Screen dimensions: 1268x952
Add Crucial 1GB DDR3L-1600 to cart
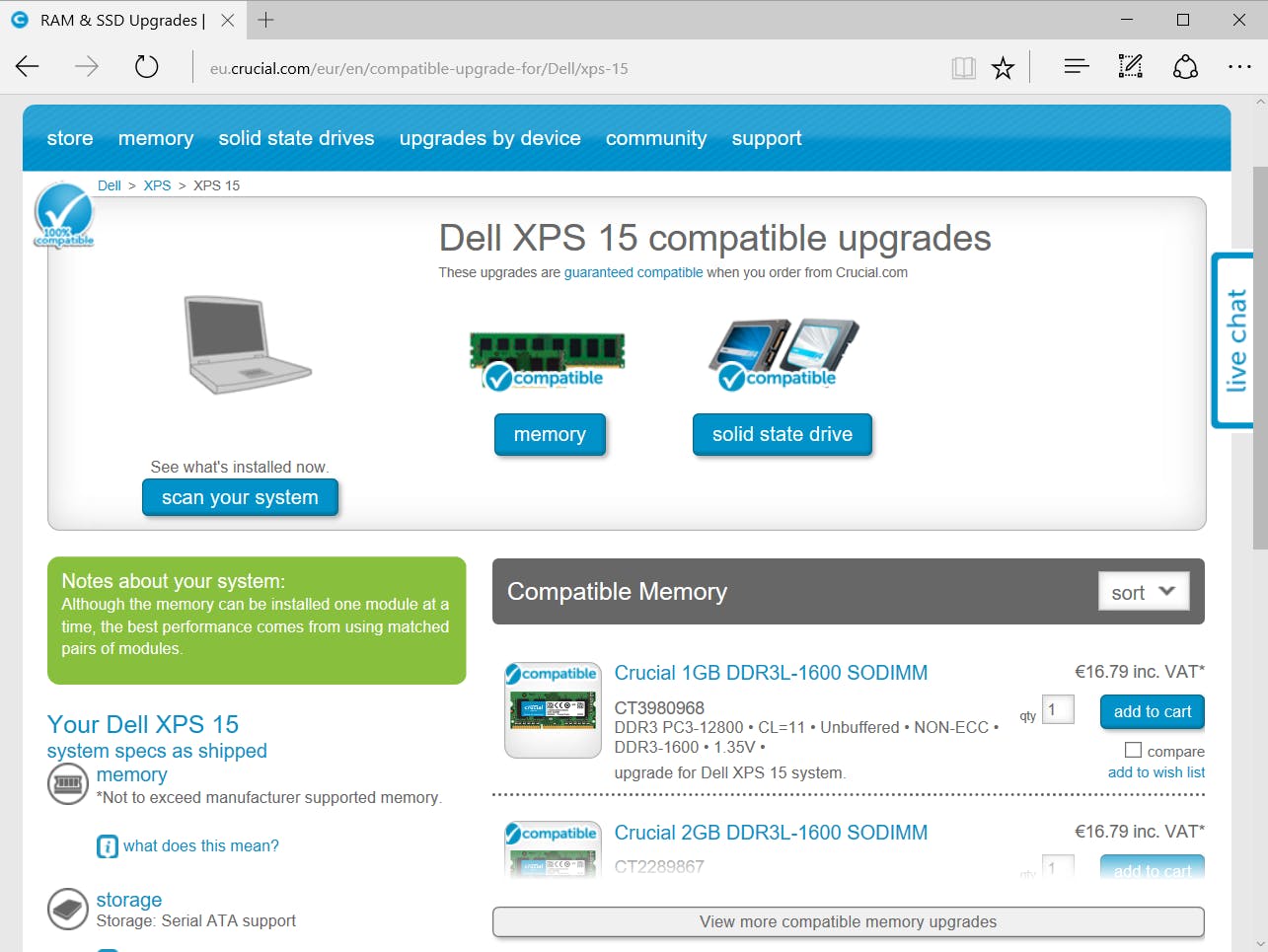(x=1153, y=711)
